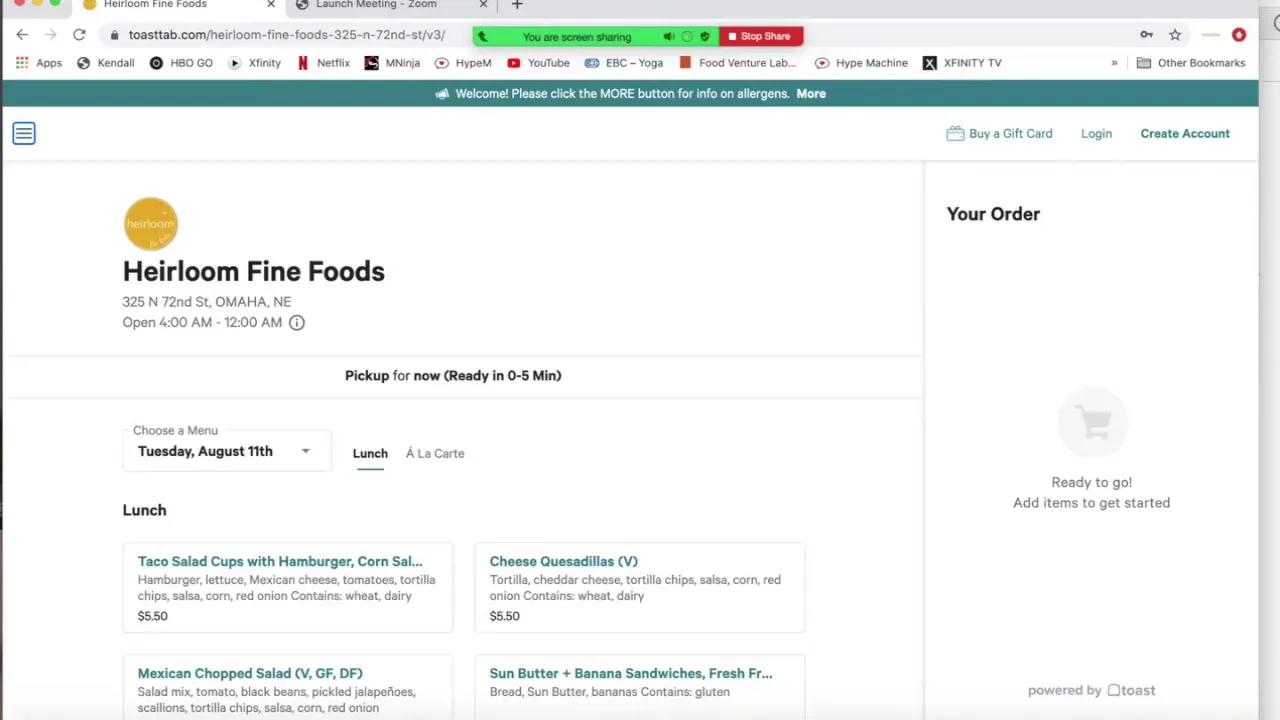Viewport: 1280px width, 720px height.
Task: Click the store hours info icon
Action: coord(297,323)
